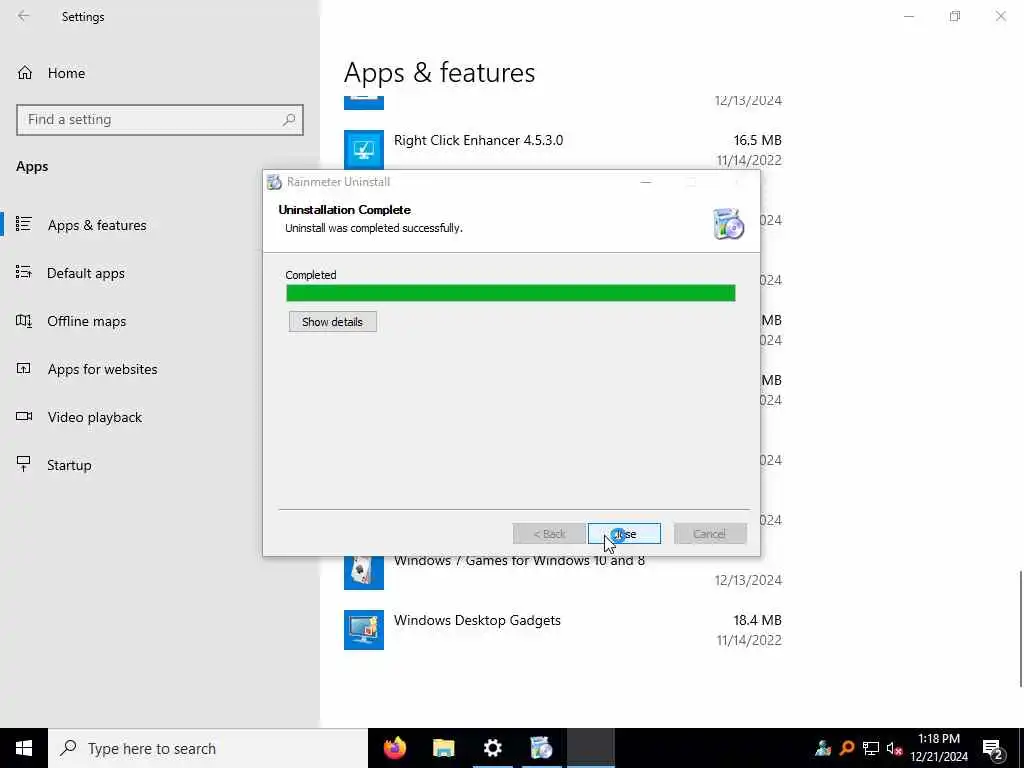The width and height of the screenshot is (1024, 768).
Task: Click the Type here to search box
Action: point(208,748)
